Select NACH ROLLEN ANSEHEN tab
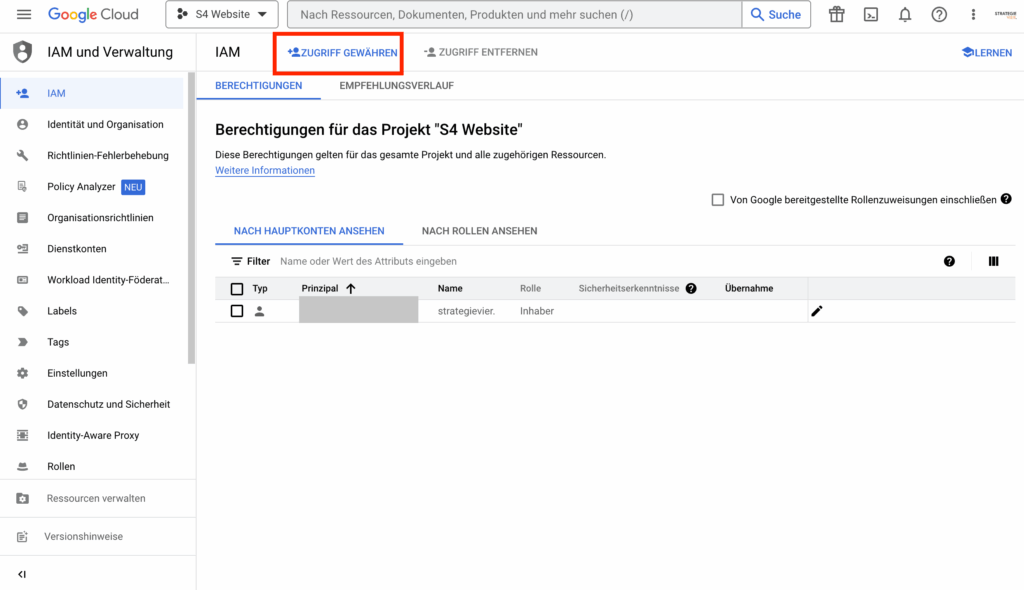Screen dimensions: 1024x590 [x=479, y=231]
